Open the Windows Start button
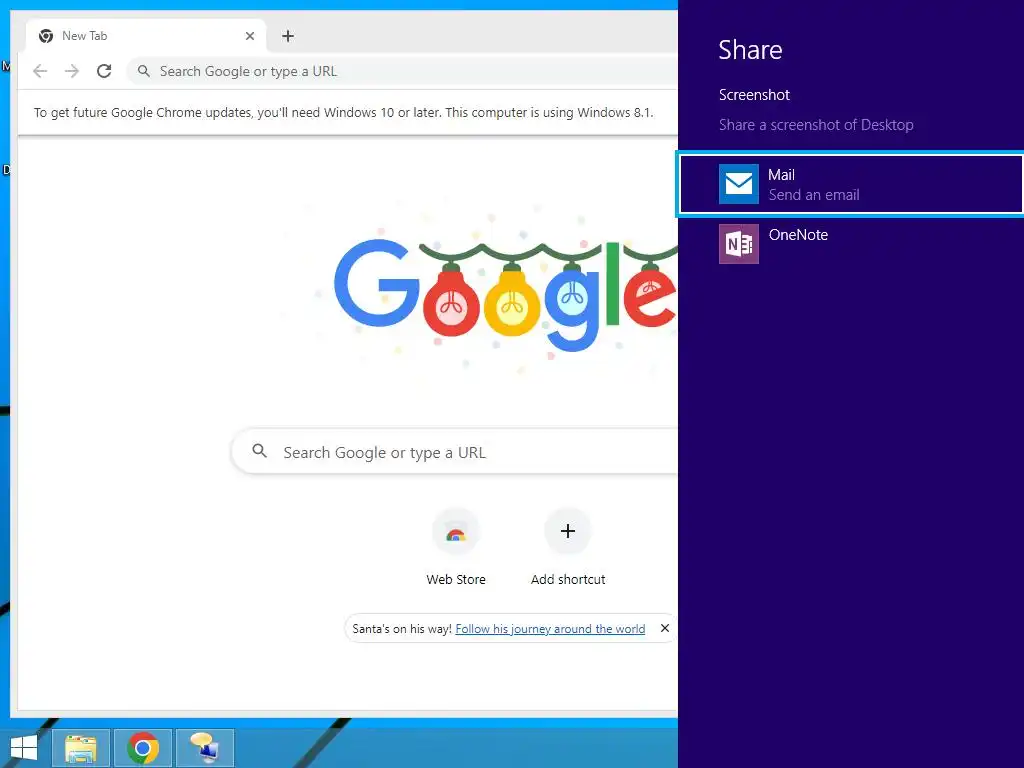The width and height of the screenshot is (1024, 768). (x=24, y=748)
